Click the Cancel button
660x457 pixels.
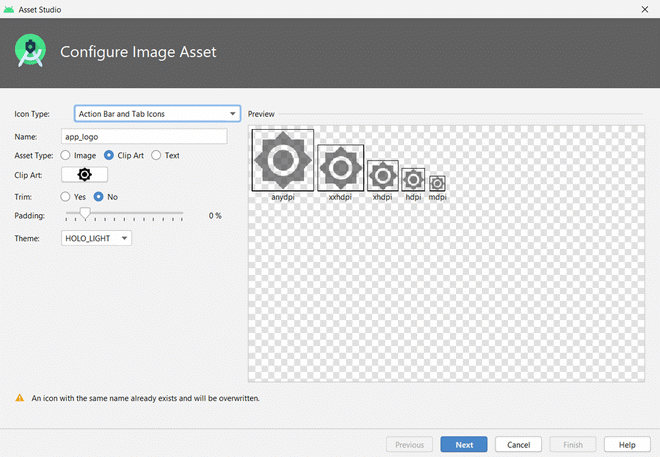pyautogui.click(x=518, y=444)
